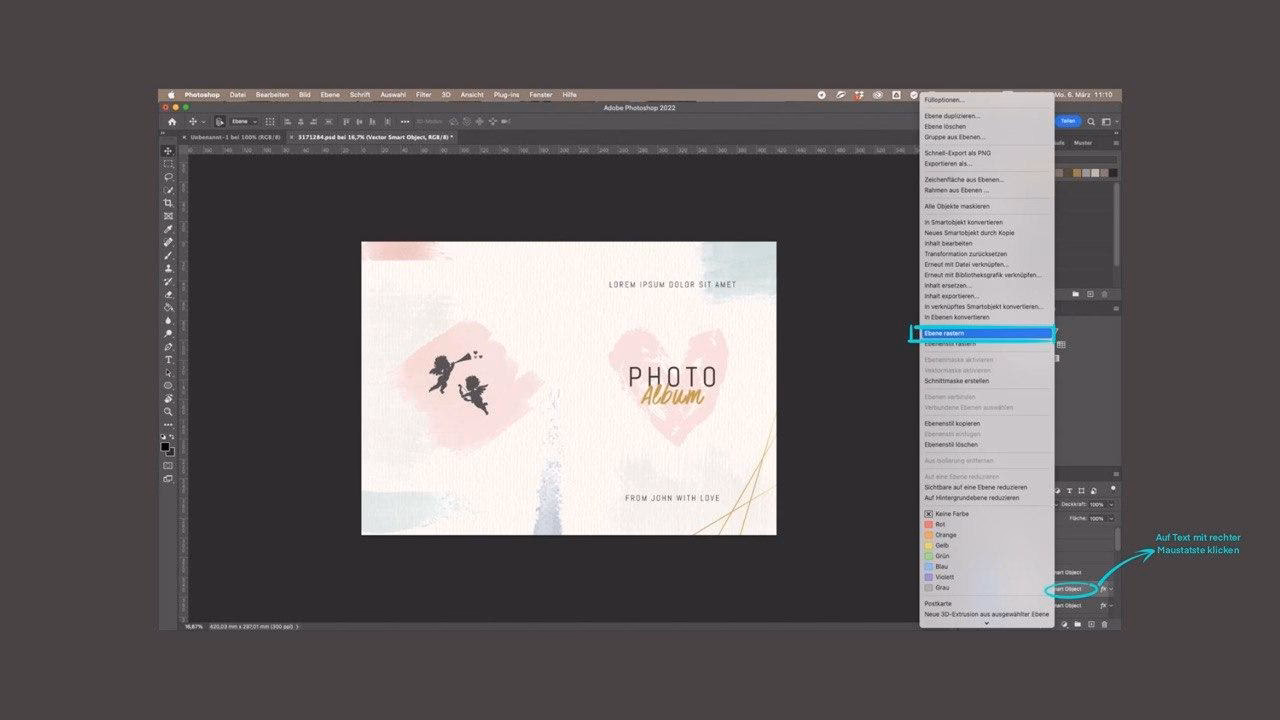Viewport: 1280px width, 720px height.
Task: Select the Clone Stamp tool
Action: coord(168,268)
